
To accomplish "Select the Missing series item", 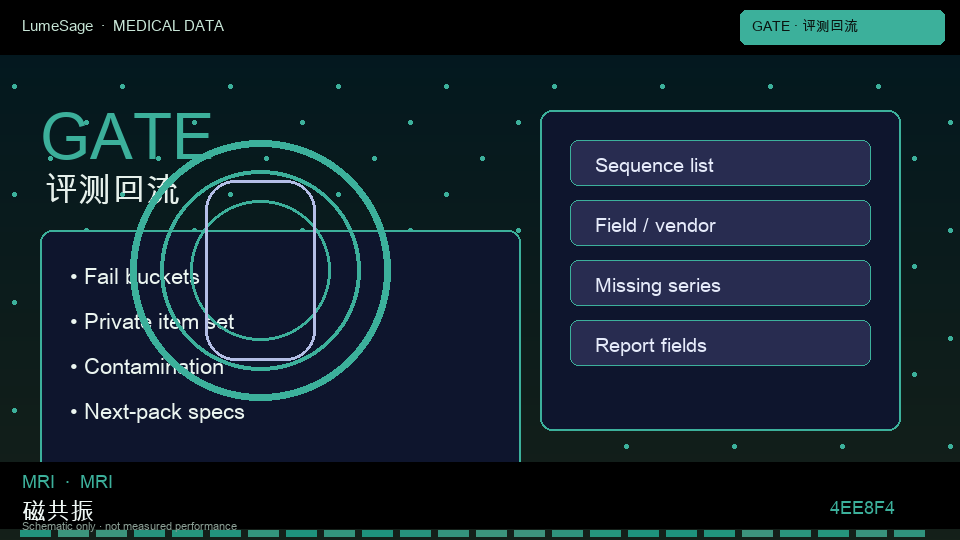I will coord(720,283).
